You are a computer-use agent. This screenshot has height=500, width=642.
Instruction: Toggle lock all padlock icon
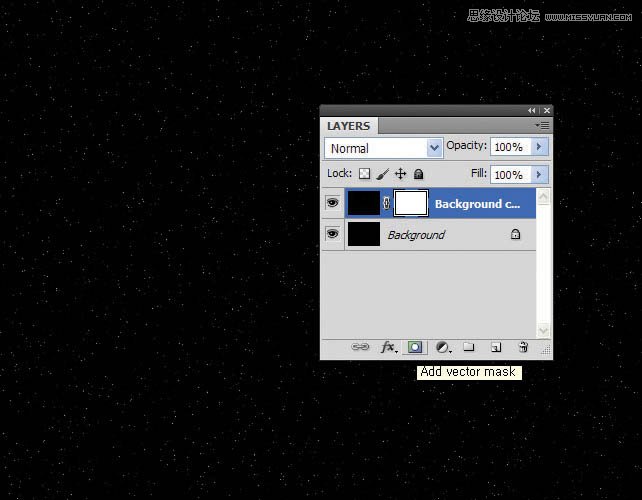tap(418, 174)
